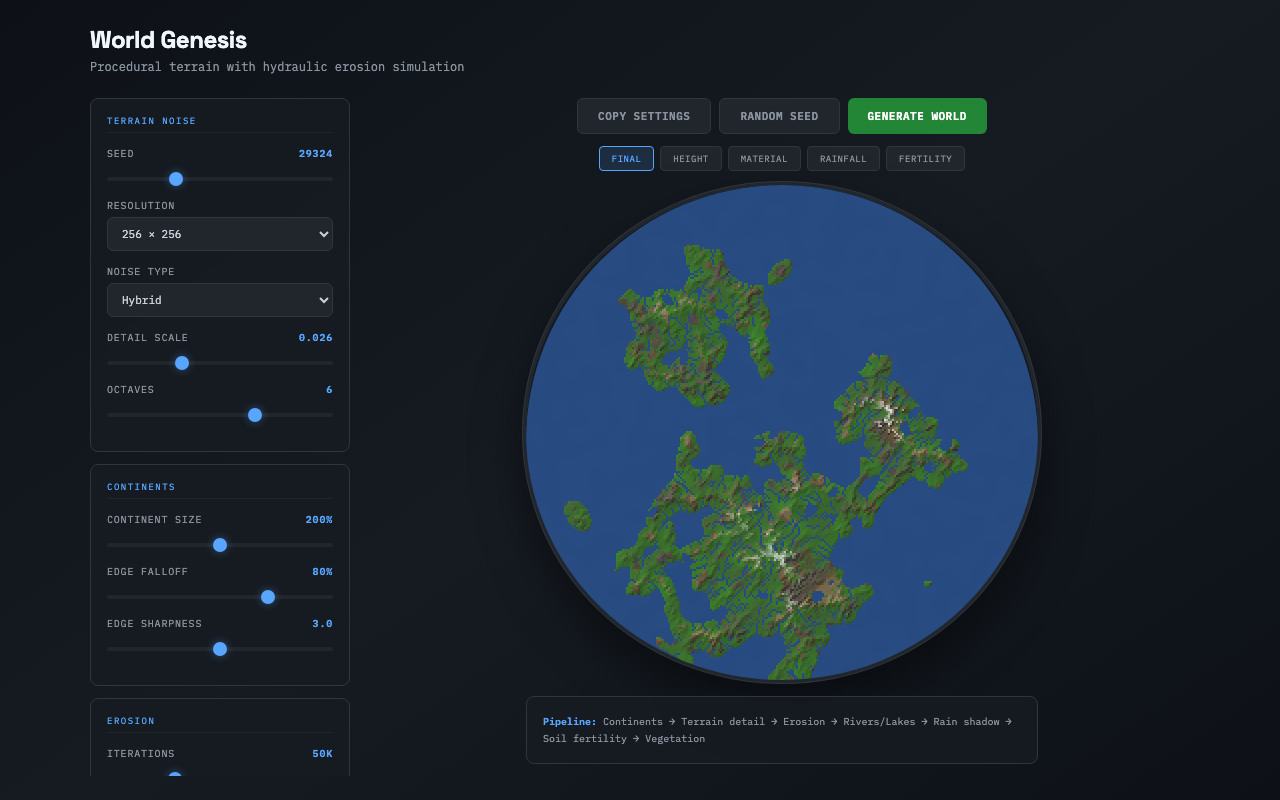The height and width of the screenshot is (800, 1280).
Task: Open the Fertility view tab
Action: tap(924, 159)
